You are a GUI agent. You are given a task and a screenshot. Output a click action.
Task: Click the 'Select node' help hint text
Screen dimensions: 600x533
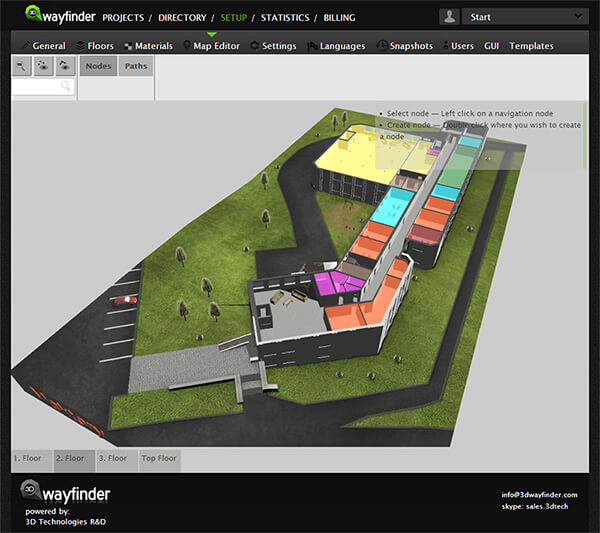point(470,114)
